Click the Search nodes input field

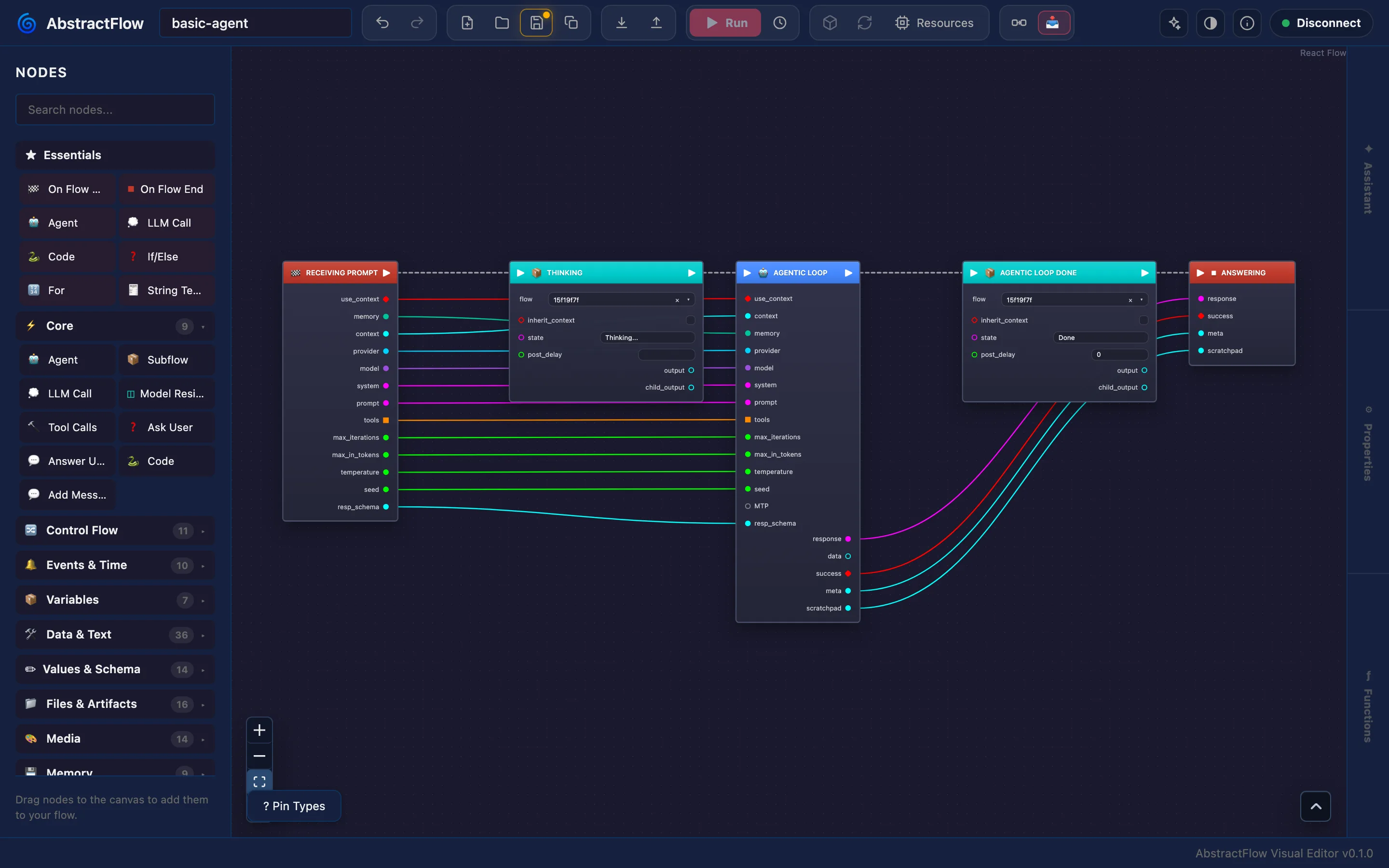pos(115,109)
